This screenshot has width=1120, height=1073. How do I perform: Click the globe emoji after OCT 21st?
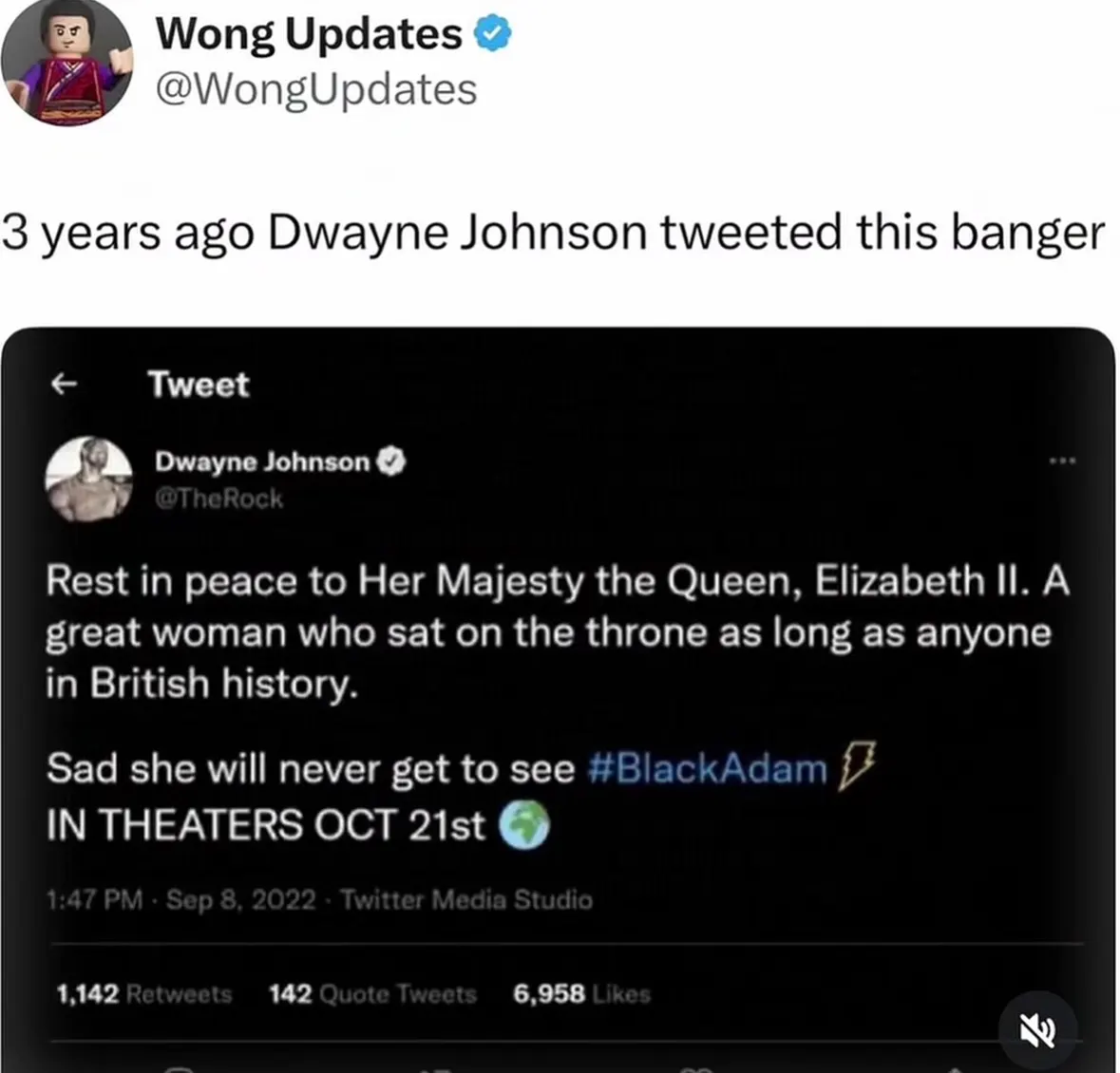[x=523, y=824]
